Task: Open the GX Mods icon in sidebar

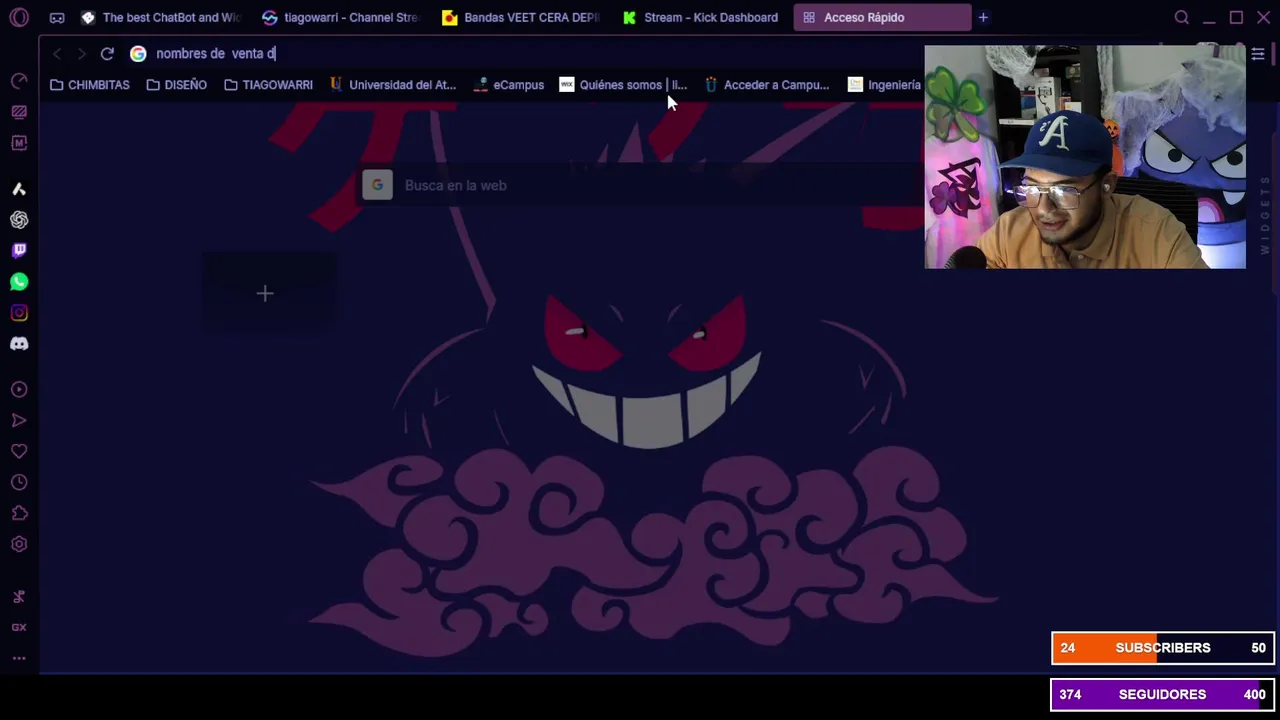Action: coord(19,143)
